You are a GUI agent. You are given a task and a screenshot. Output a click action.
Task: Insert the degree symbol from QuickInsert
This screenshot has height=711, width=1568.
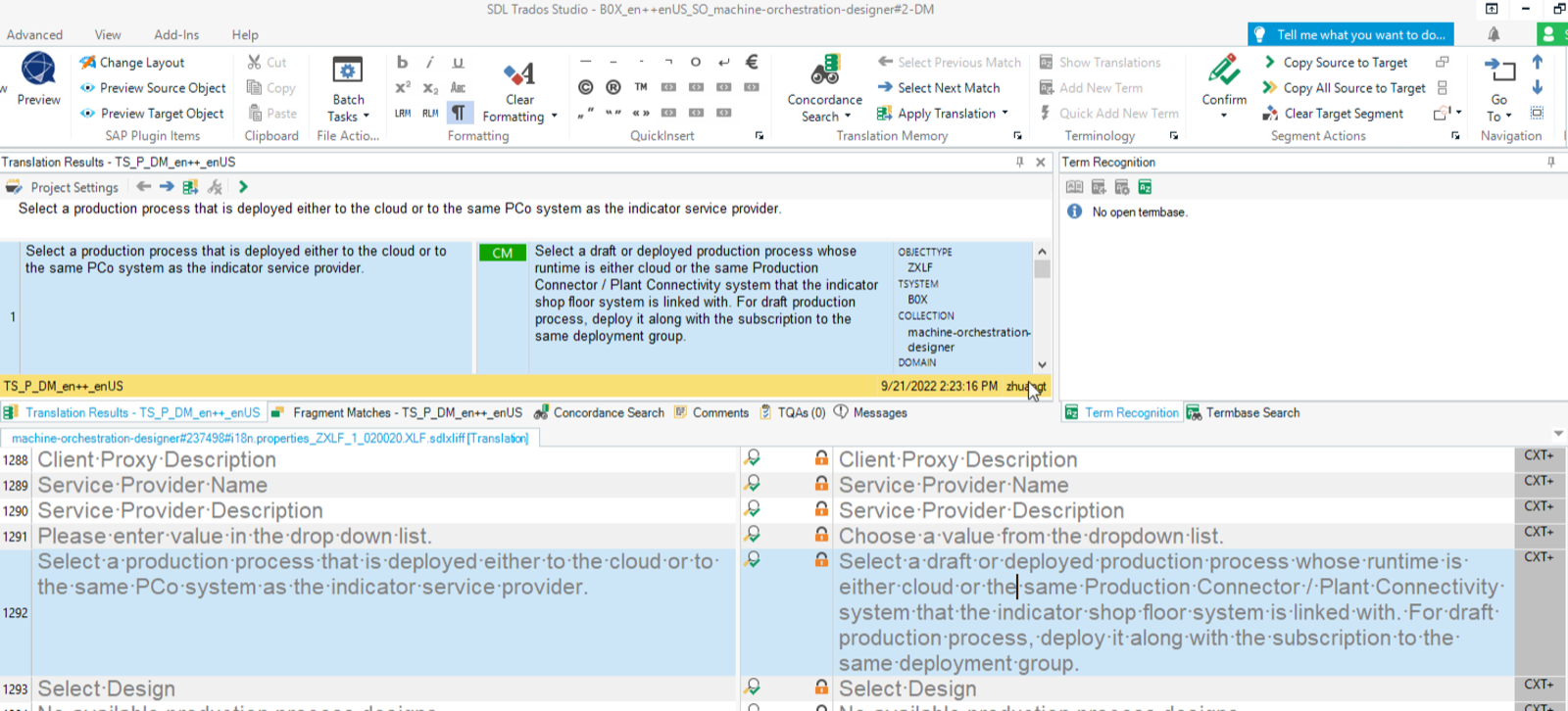tap(696, 62)
